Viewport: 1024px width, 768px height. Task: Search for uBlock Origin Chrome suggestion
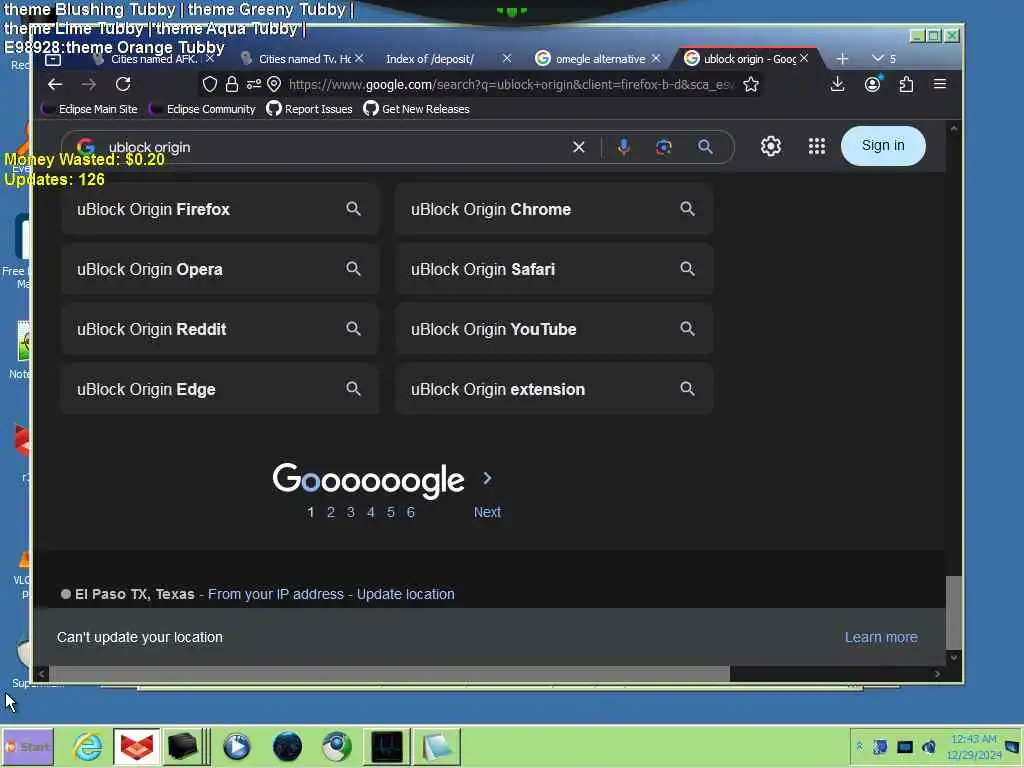[554, 209]
